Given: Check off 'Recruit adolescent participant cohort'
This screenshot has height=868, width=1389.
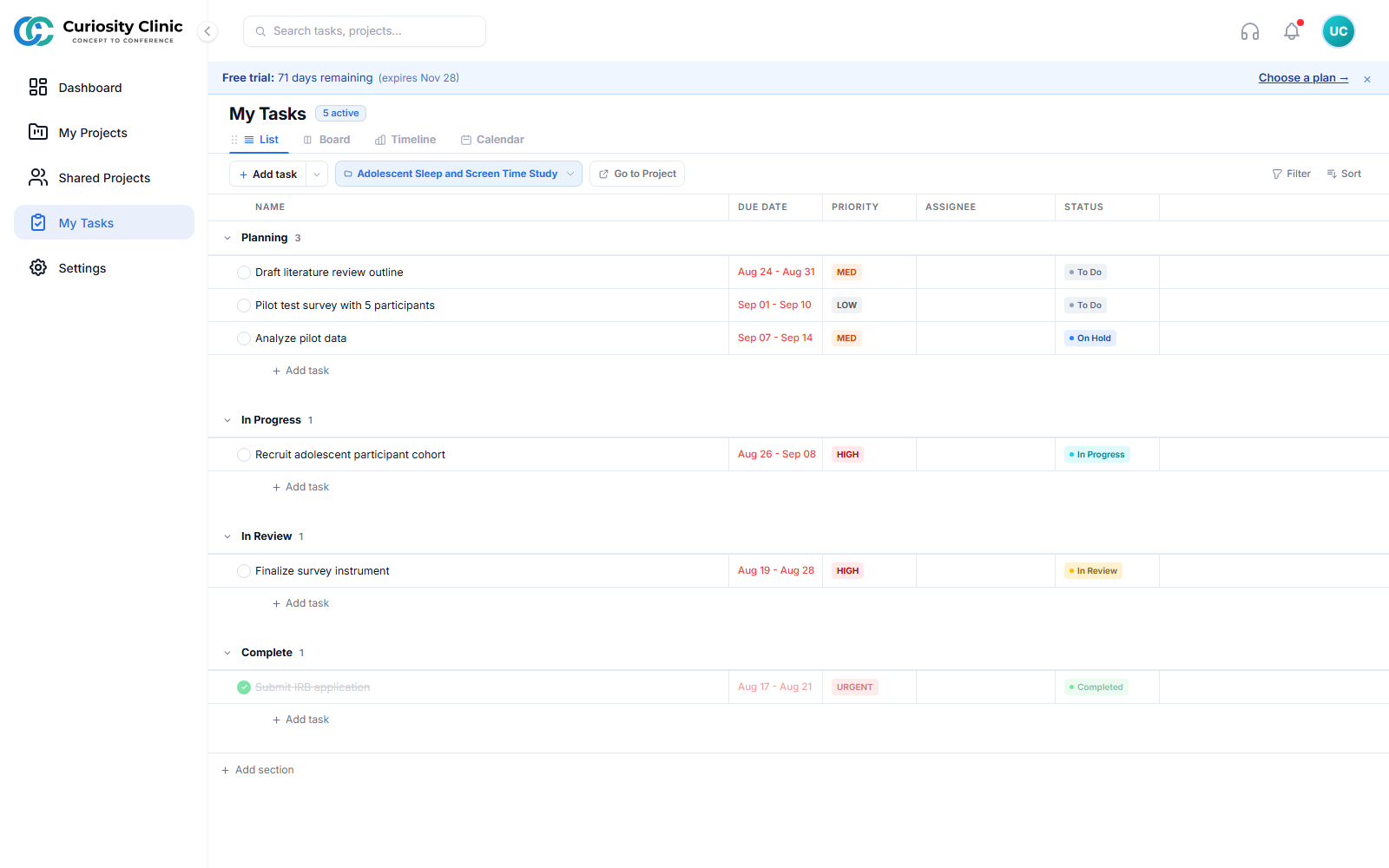Looking at the screenshot, I should [244, 455].
